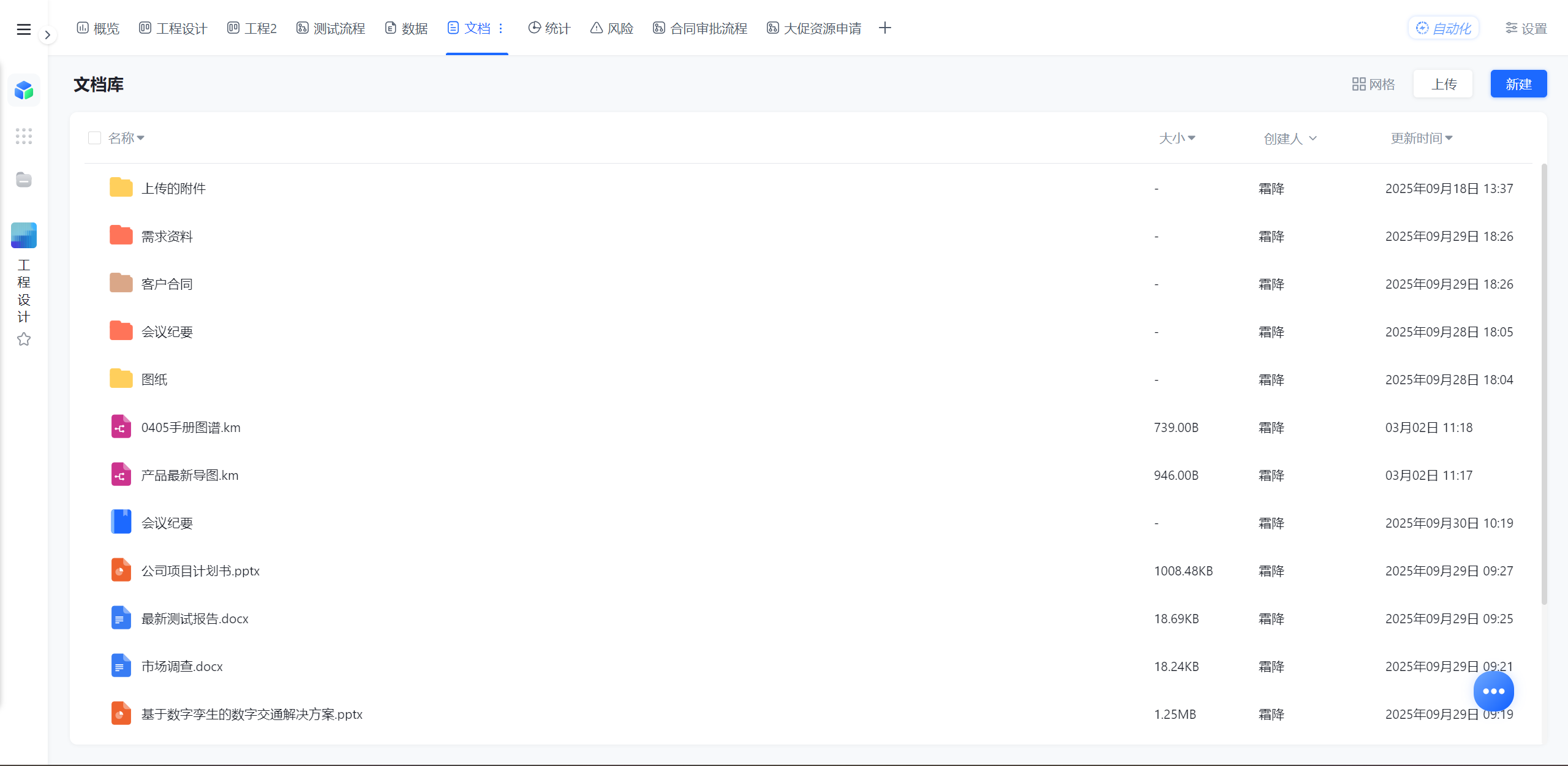
Task: Open the 文档 tab more-options dots
Action: (x=500, y=28)
